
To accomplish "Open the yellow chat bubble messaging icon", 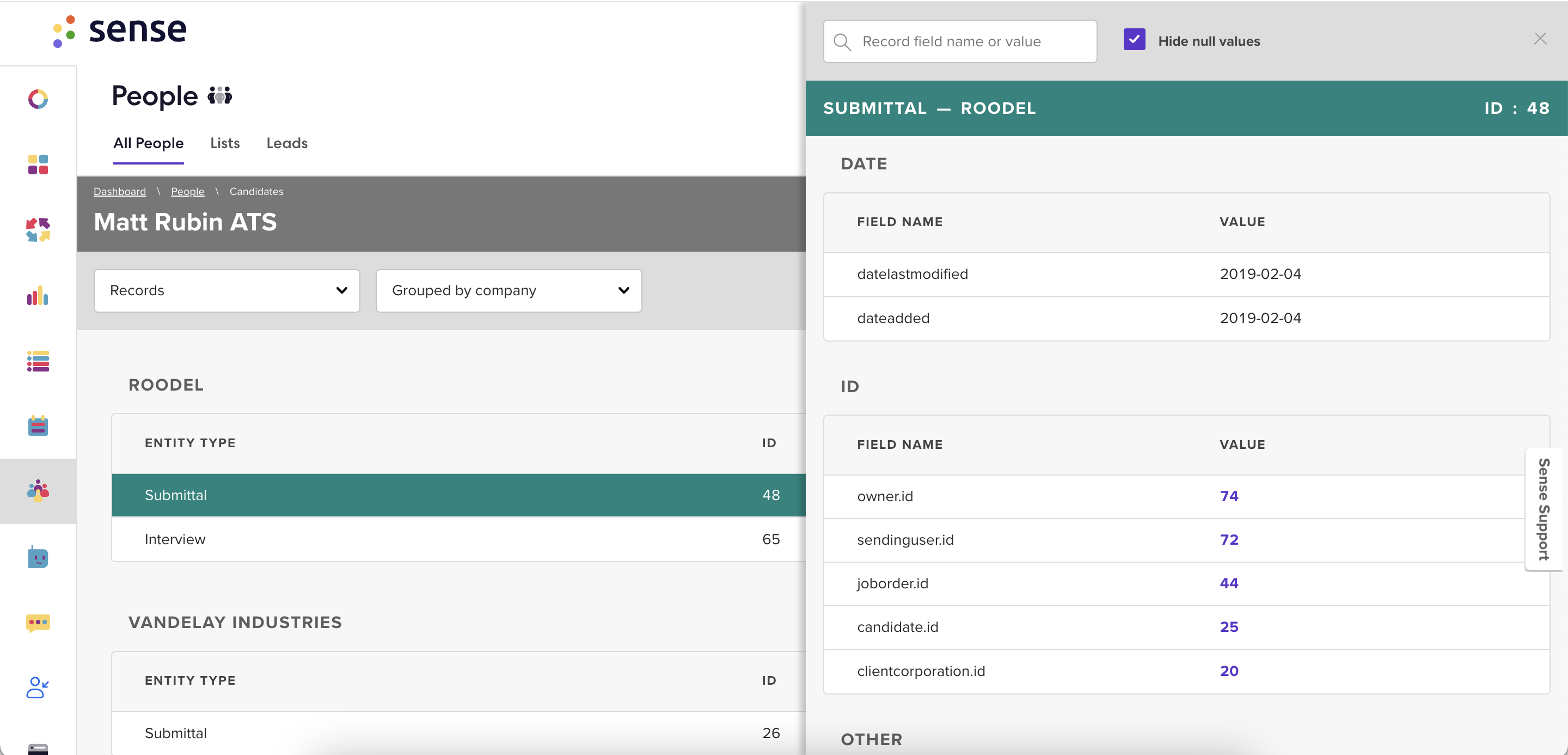I will pos(38,623).
